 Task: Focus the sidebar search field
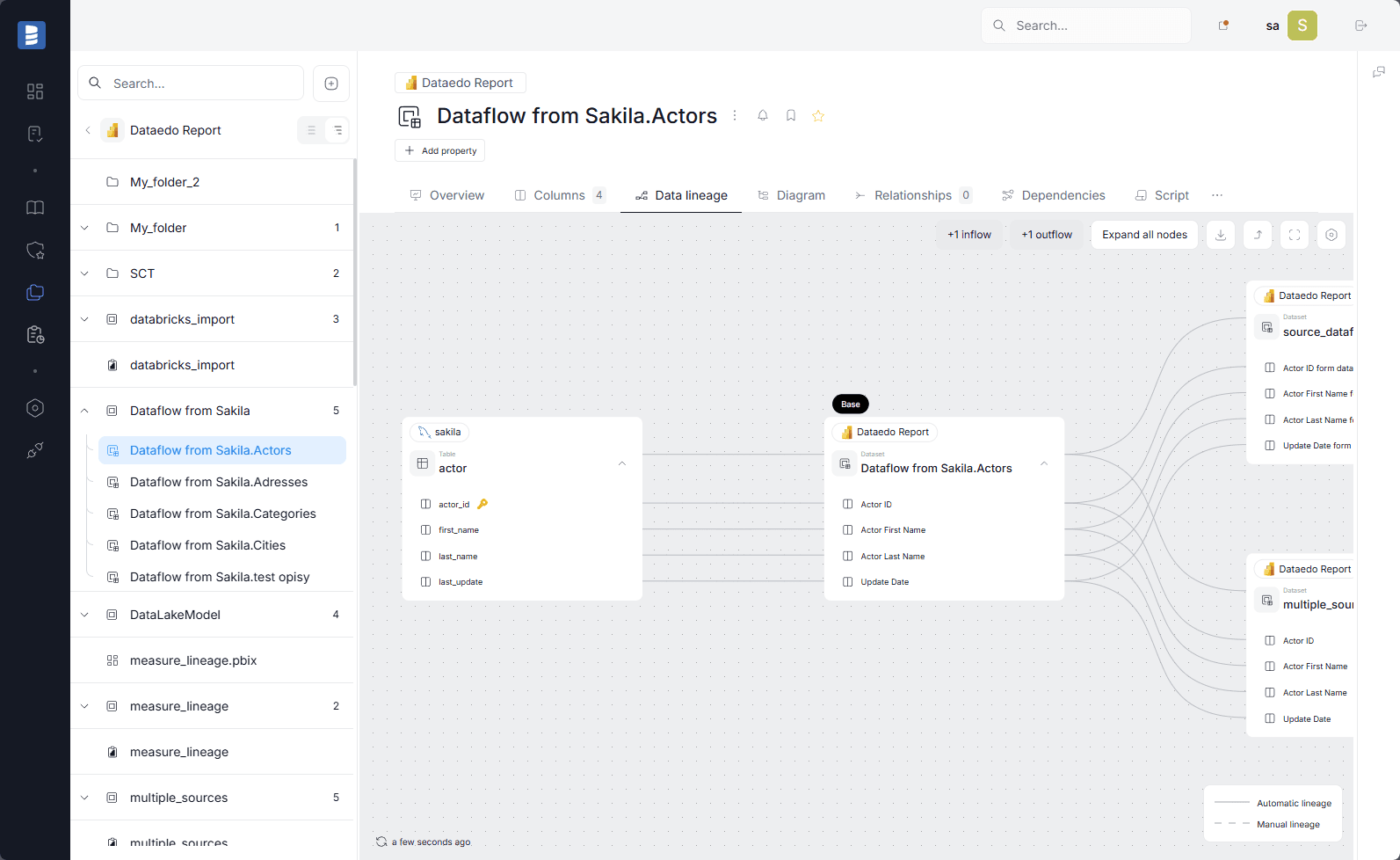(191, 84)
